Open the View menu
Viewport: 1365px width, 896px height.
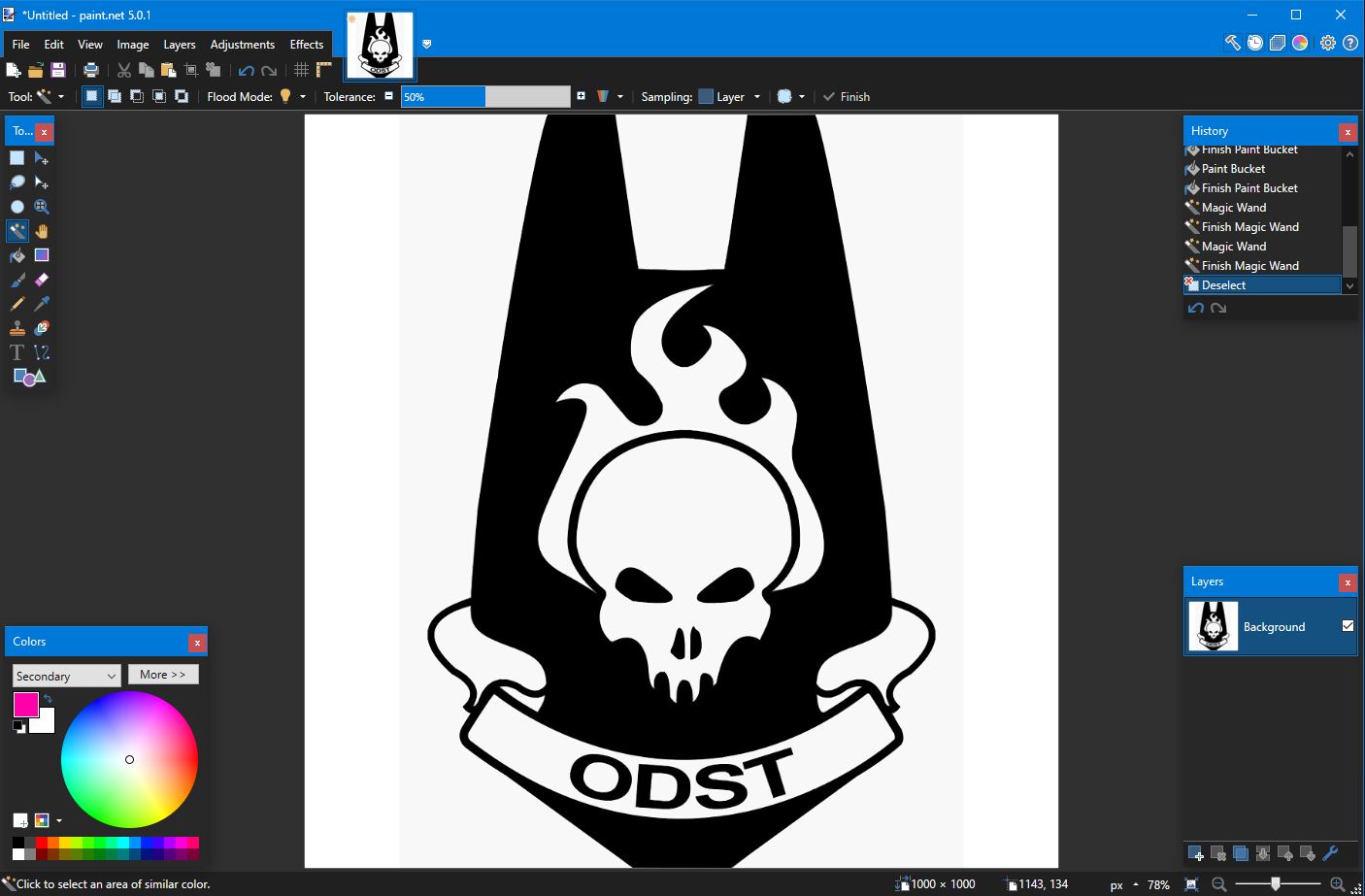[x=90, y=44]
